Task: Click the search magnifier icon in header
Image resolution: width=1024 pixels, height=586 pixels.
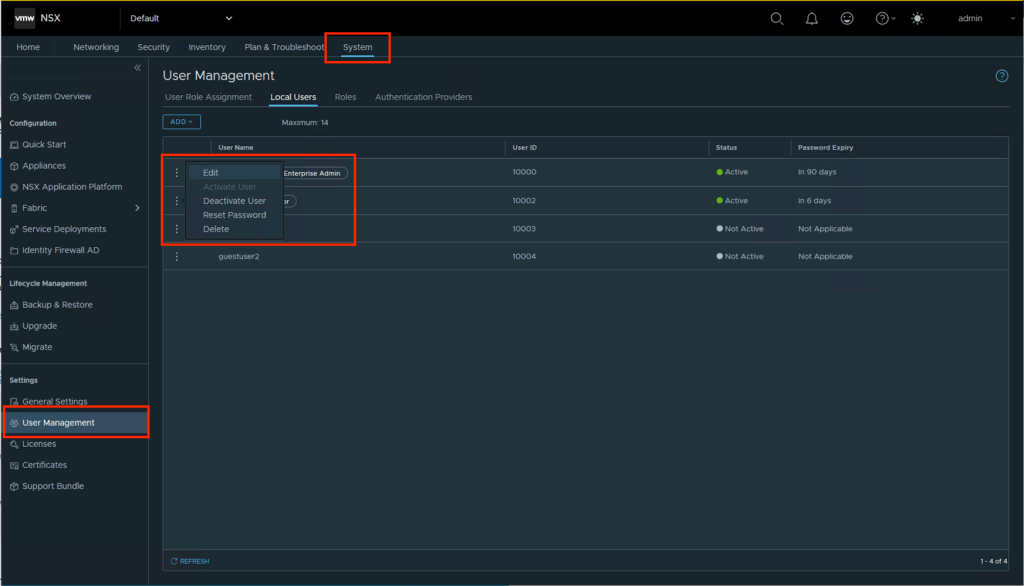Action: coord(777,18)
